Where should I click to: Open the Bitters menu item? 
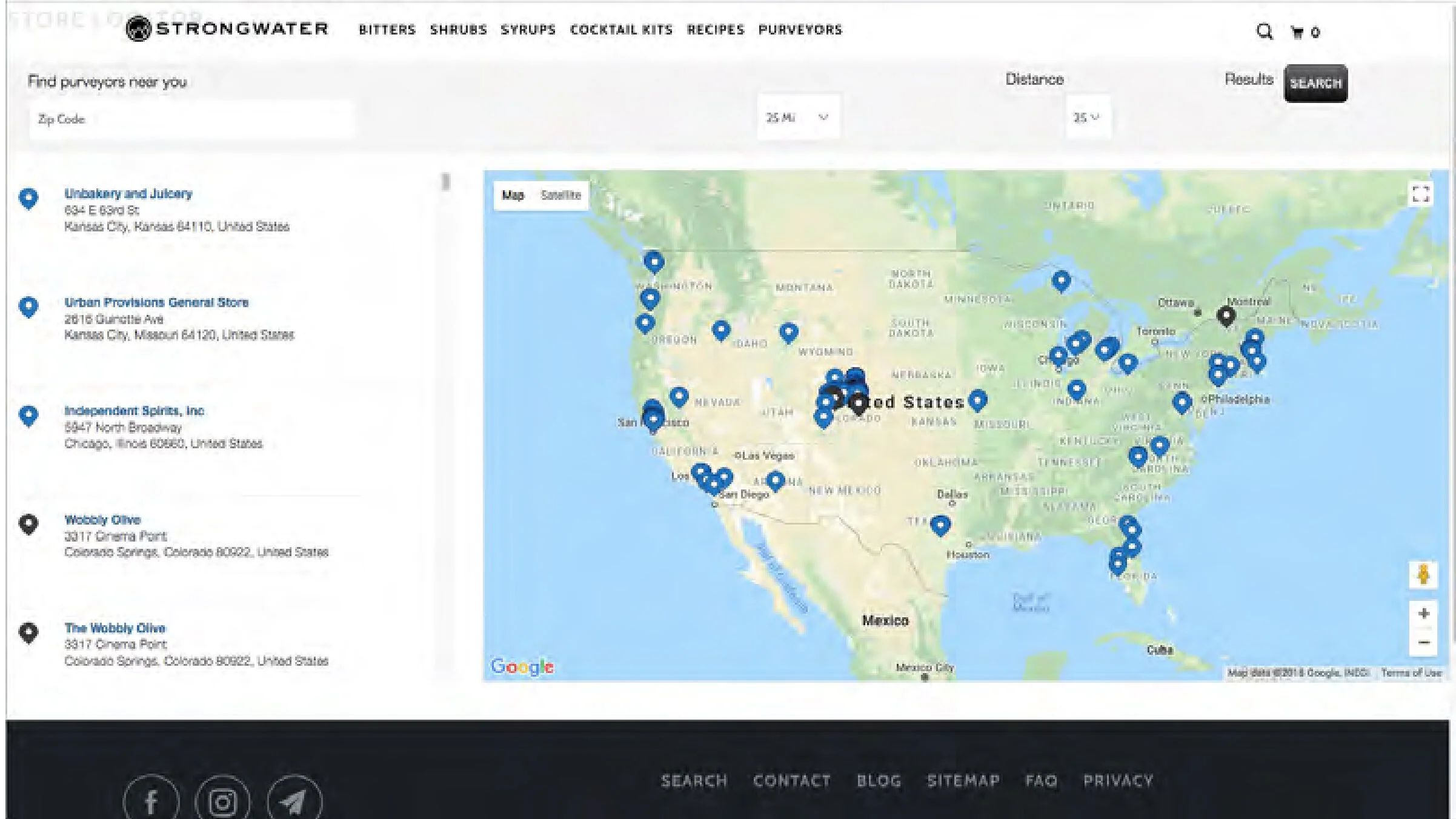[387, 30]
